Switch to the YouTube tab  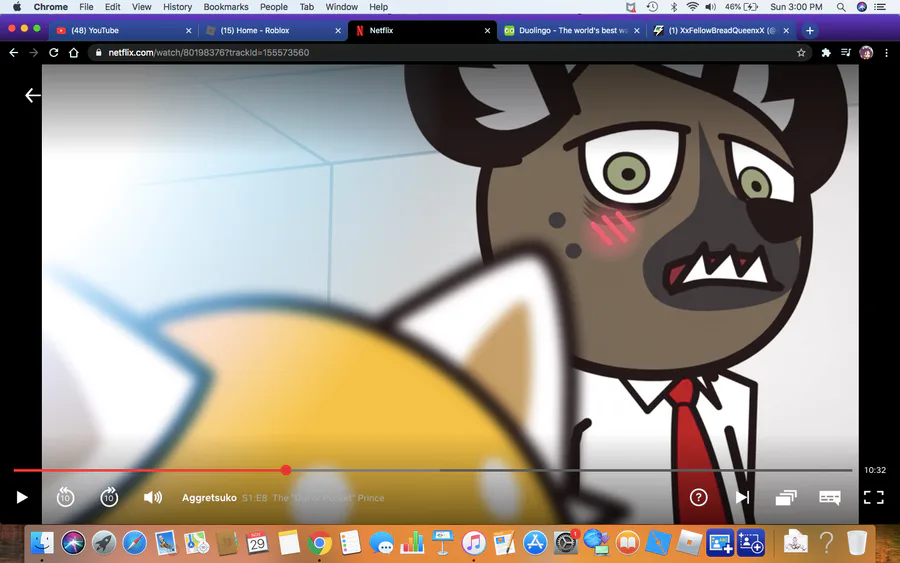(123, 30)
